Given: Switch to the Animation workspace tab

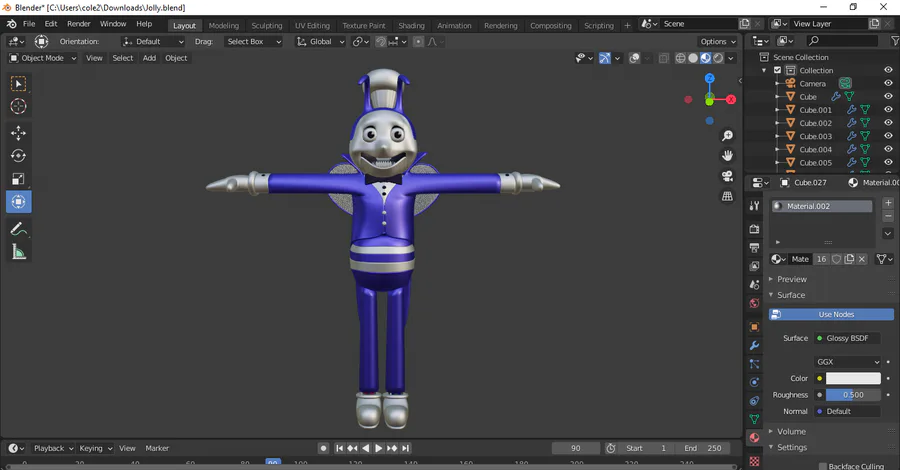Looking at the screenshot, I should [x=454, y=25].
